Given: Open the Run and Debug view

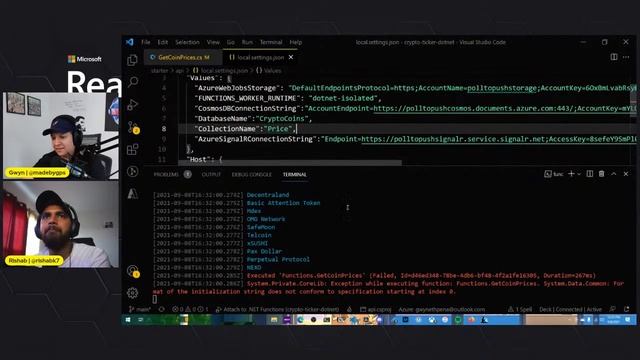Looking at the screenshot, I should (x=132, y=104).
